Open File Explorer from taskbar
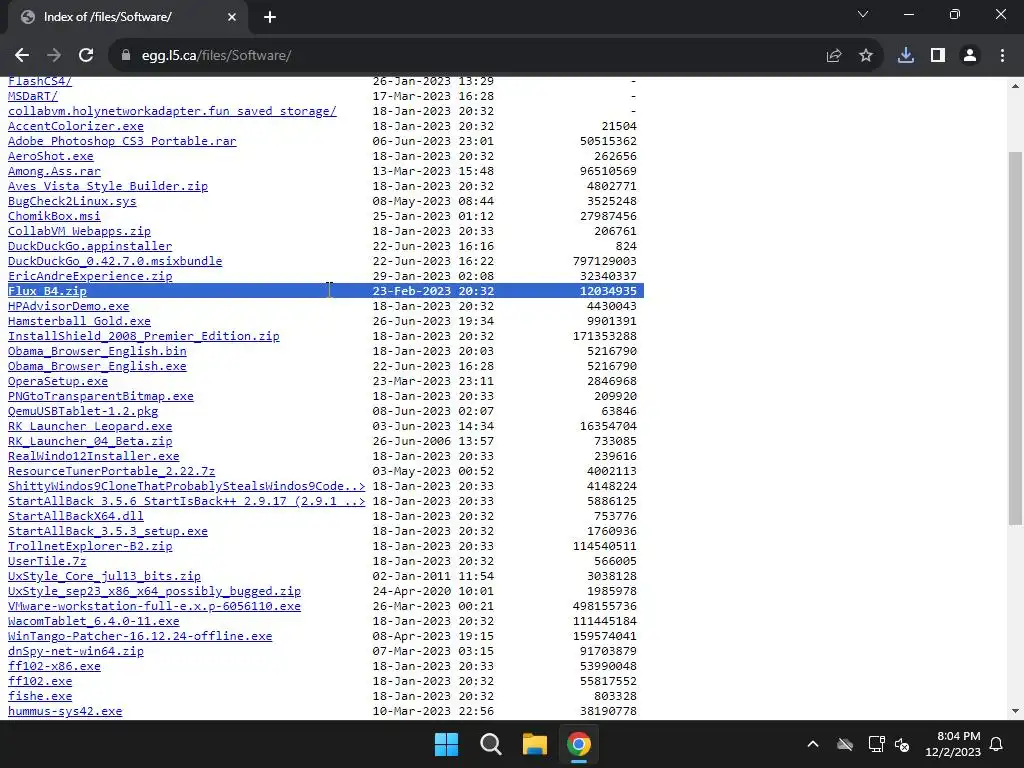The height and width of the screenshot is (768, 1024). (x=535, y=744)
